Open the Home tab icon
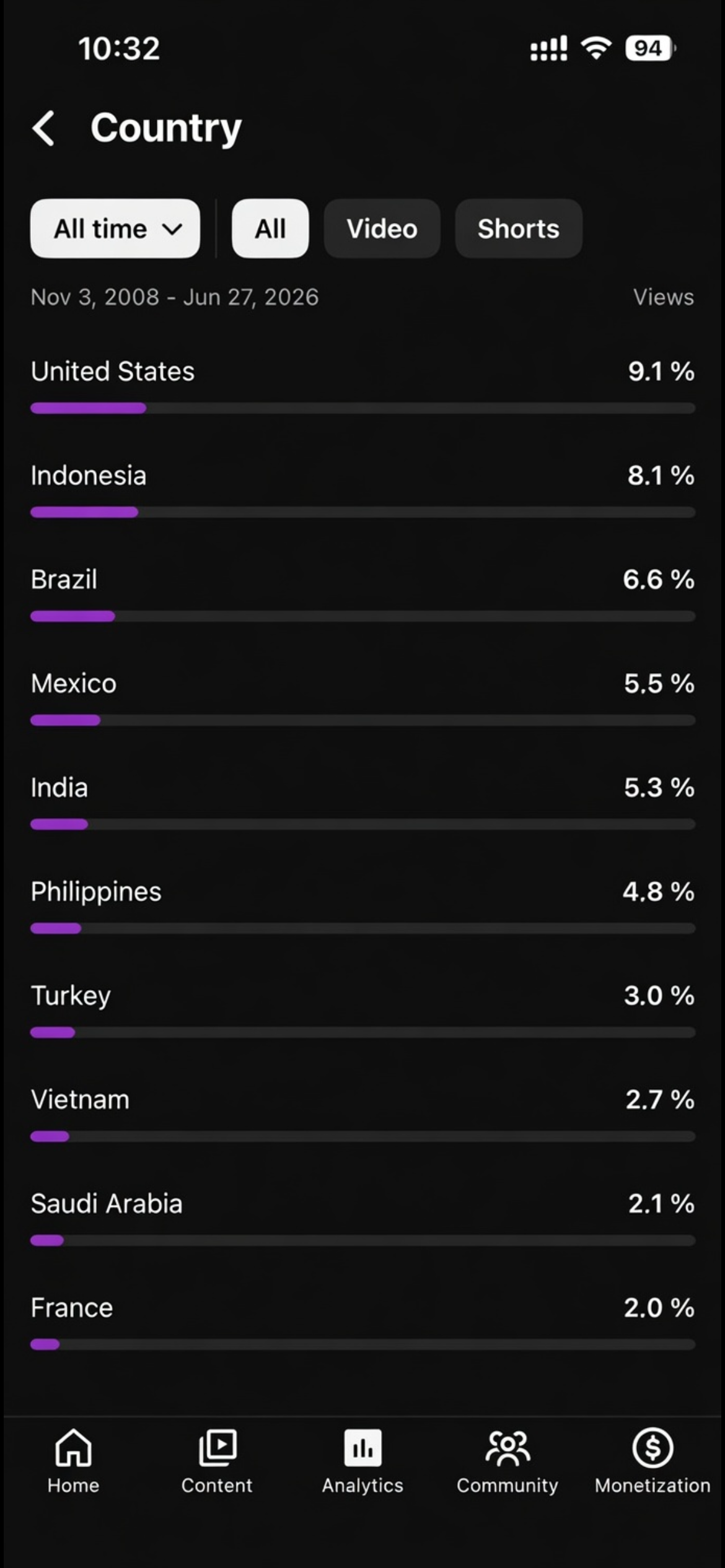Screen dimensions: 725x1568 73,1448
